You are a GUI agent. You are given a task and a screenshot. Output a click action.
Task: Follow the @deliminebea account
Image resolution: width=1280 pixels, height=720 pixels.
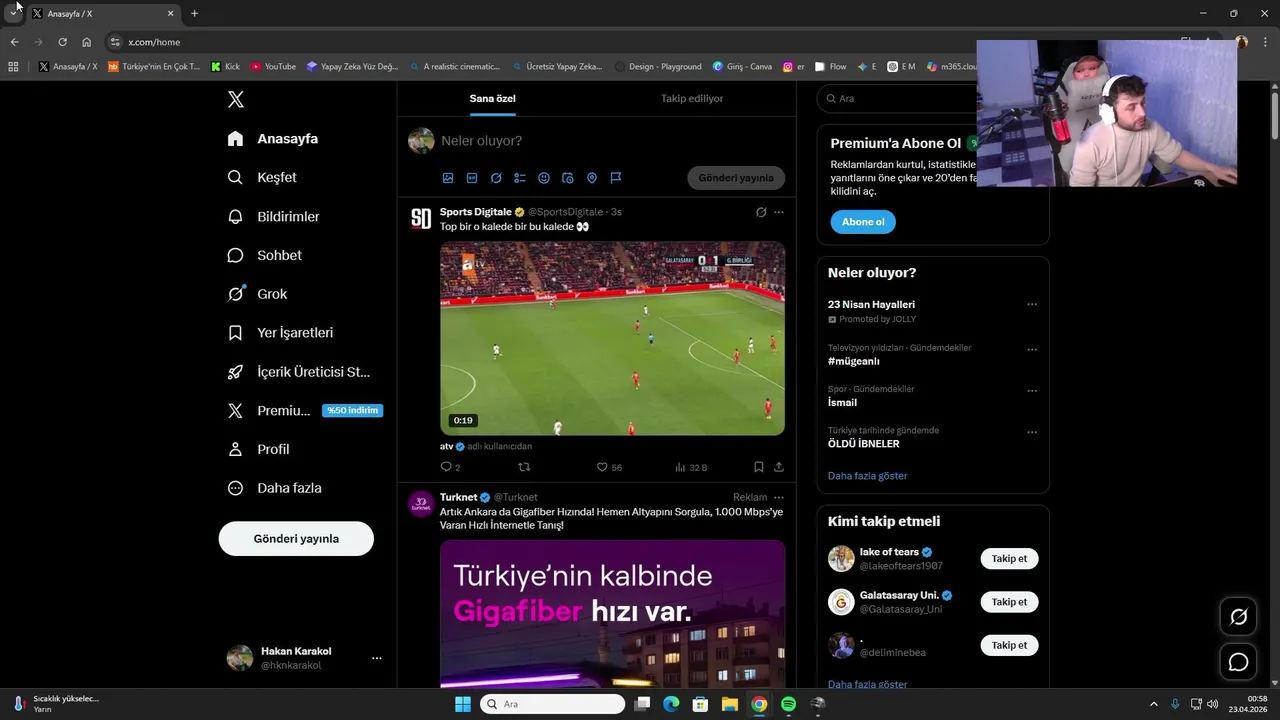[x=1009, y=645]
